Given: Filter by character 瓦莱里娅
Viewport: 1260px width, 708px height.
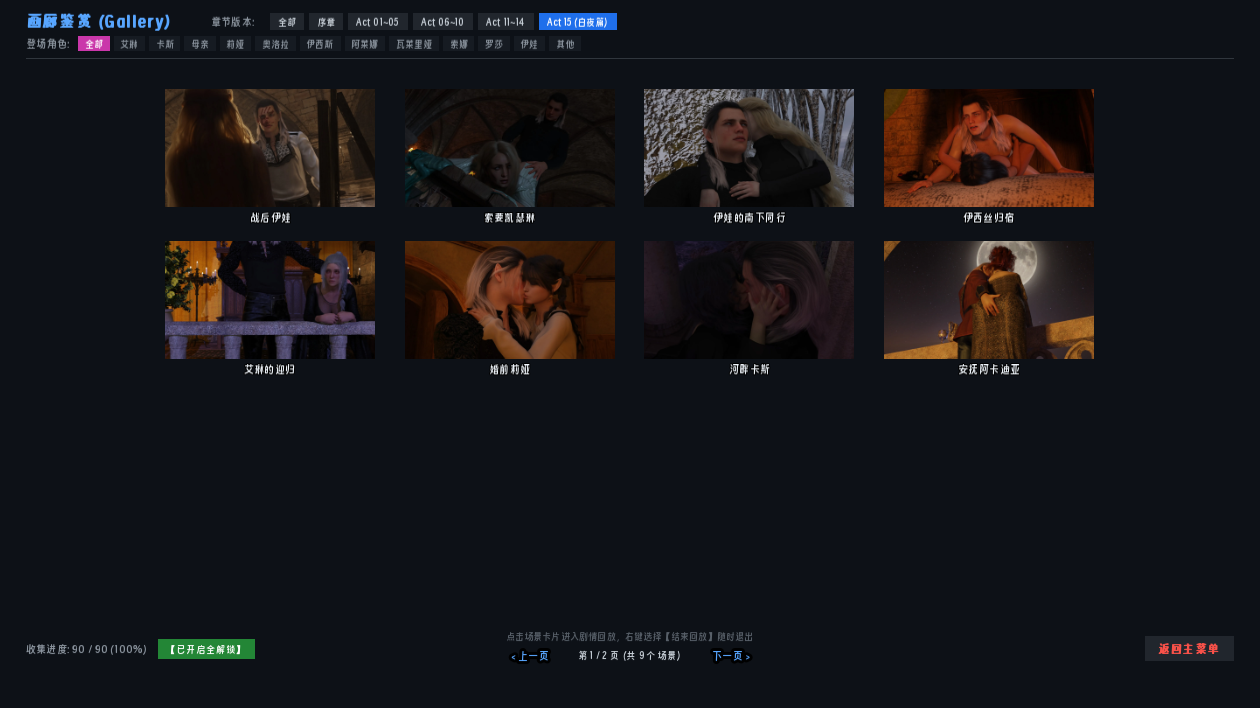Looking at the screenshot, I should tap(414, 44).
